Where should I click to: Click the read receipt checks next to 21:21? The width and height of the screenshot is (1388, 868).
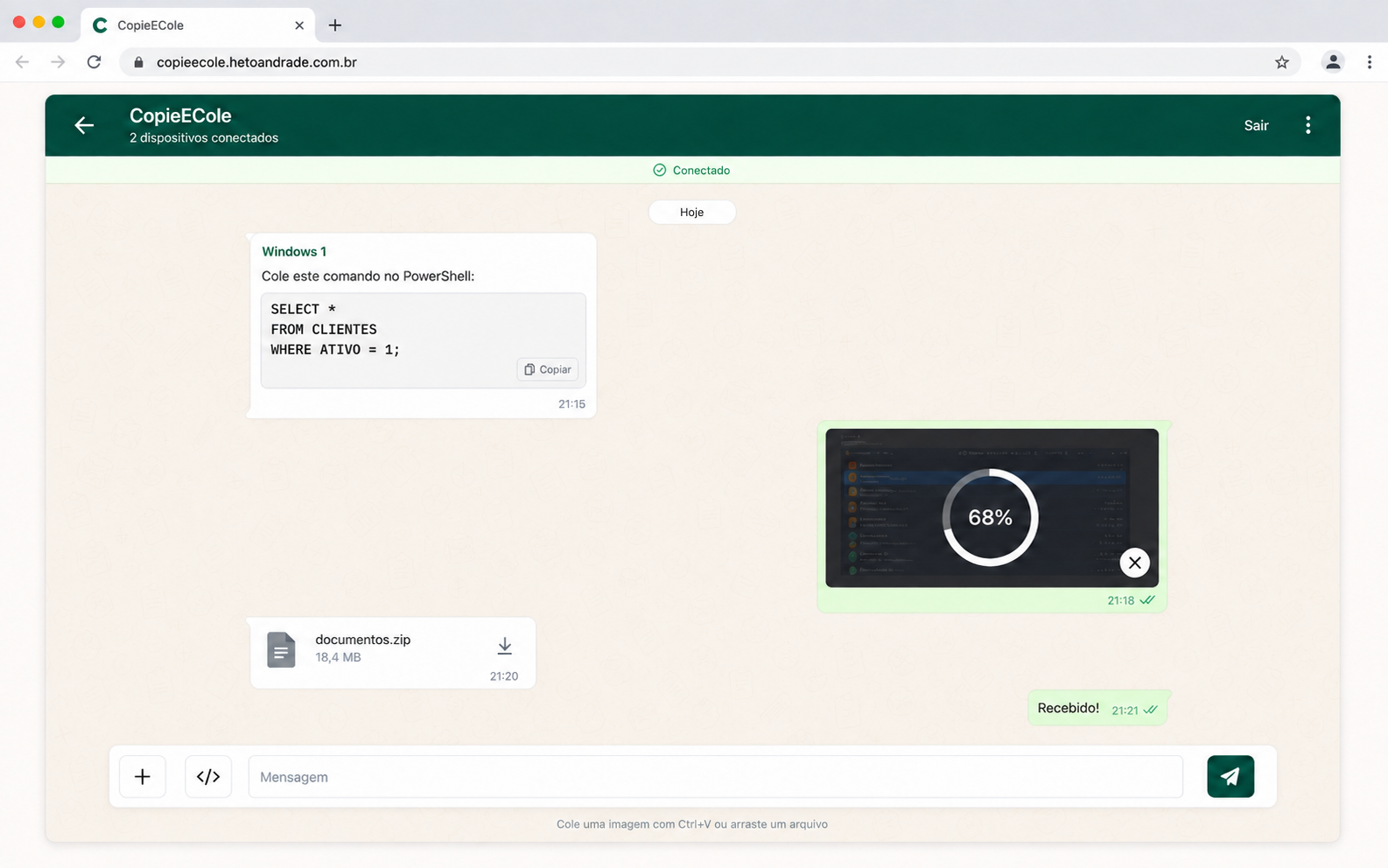tap(1150, 710)
